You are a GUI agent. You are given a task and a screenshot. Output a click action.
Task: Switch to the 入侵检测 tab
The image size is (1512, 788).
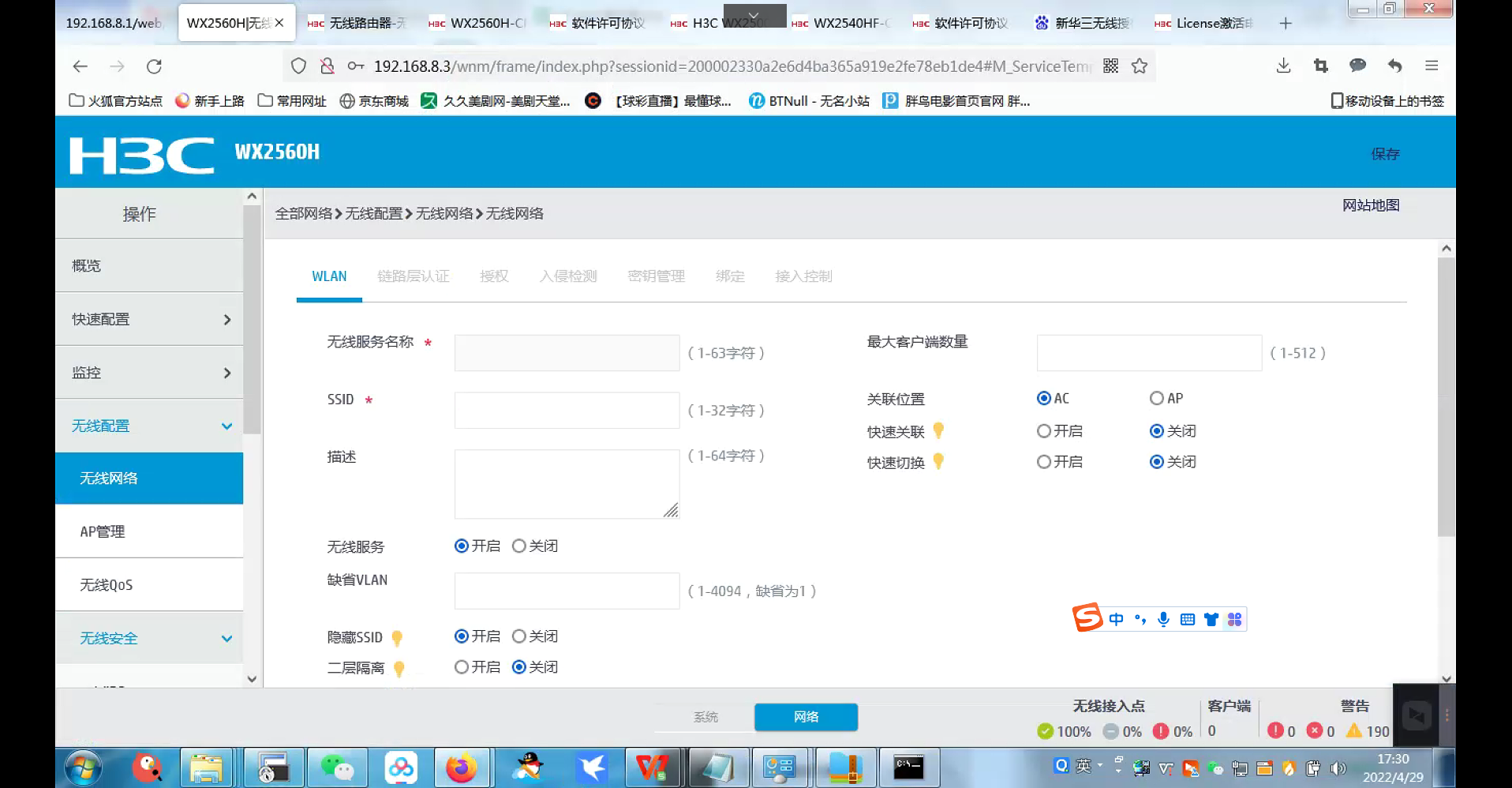click(x=568, y=276)
